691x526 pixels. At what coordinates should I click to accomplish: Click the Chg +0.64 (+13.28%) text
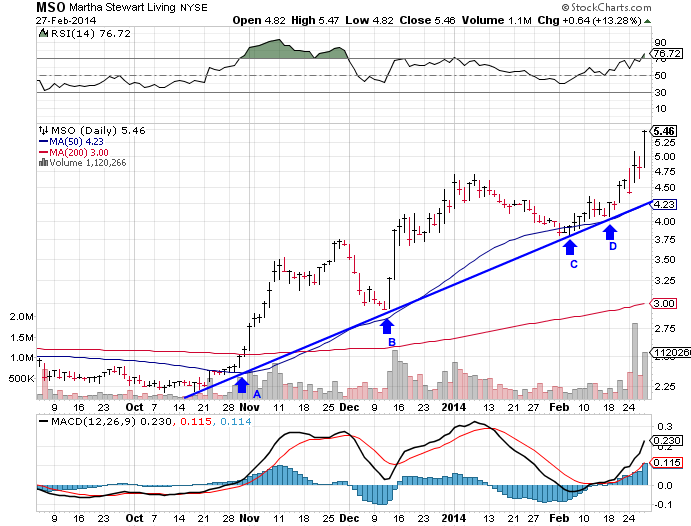click(x=590, y=20)
